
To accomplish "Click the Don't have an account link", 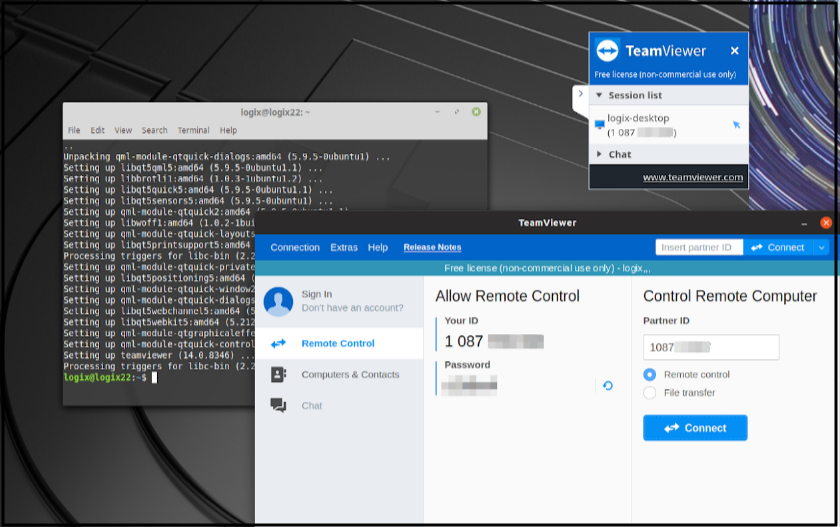I will tap(352, 308).
